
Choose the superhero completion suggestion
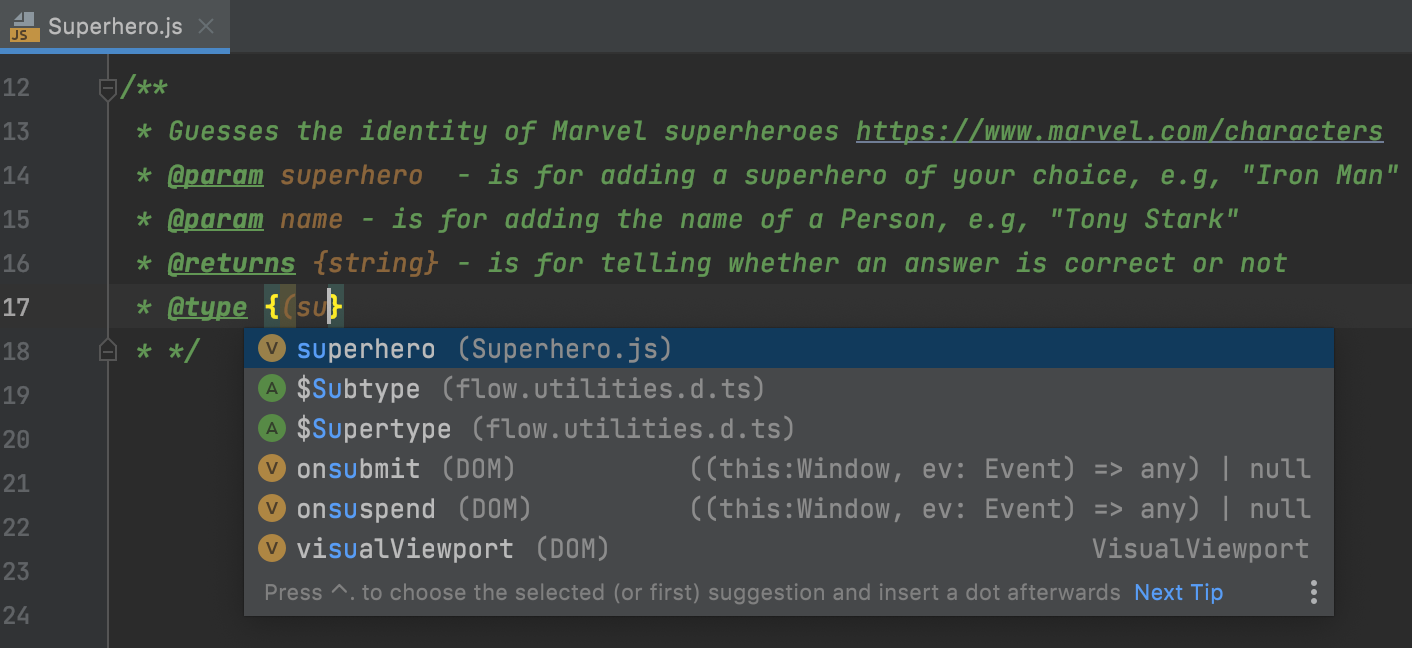point(366,349)
